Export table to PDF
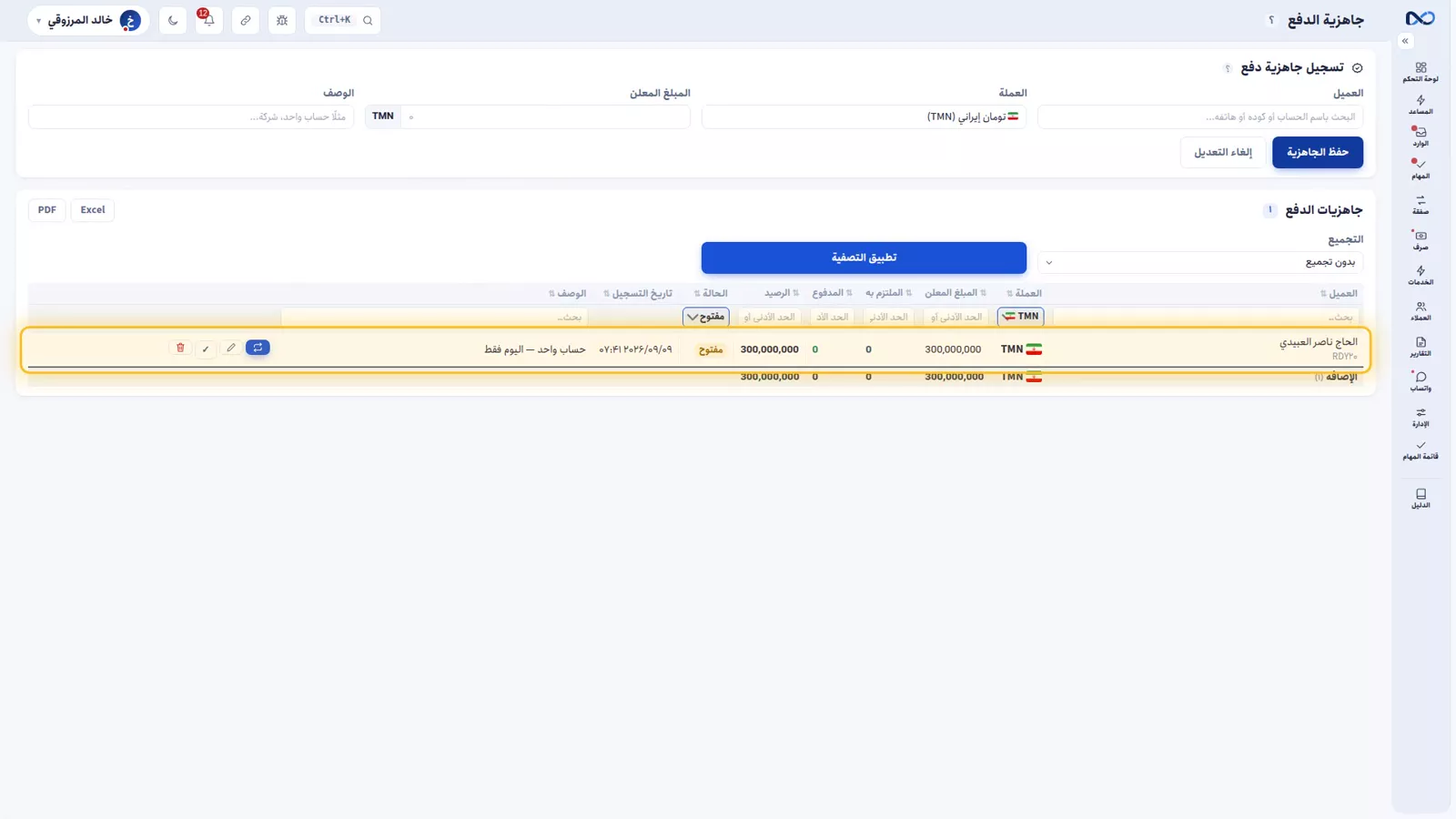This screenshot has width=1456, height=819. [x=47, y=210]
